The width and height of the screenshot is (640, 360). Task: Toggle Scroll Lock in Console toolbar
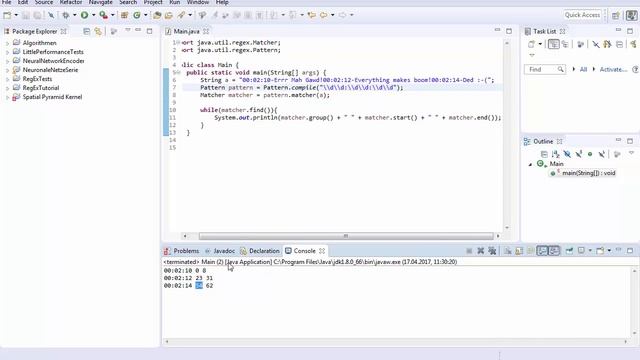(519, 251)
